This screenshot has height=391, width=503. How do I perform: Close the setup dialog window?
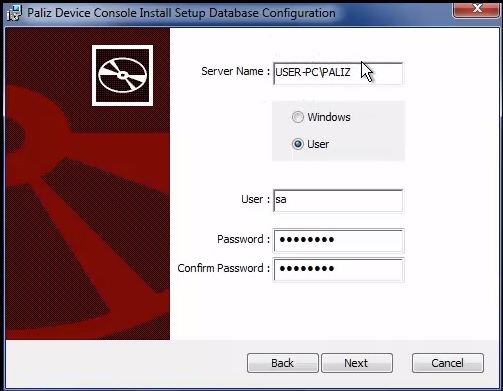tap(477, 9)
